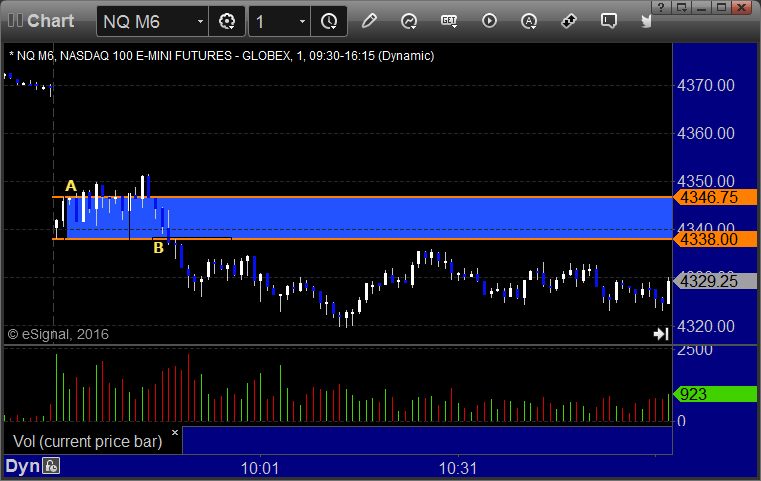Open the circled A scaling menu
Viewport: 761px width, 481px height.
[529, 21]
